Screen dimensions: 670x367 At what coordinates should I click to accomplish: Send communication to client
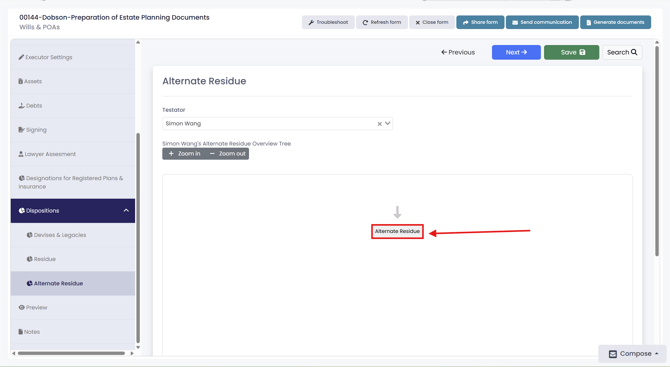coord(542,22)
